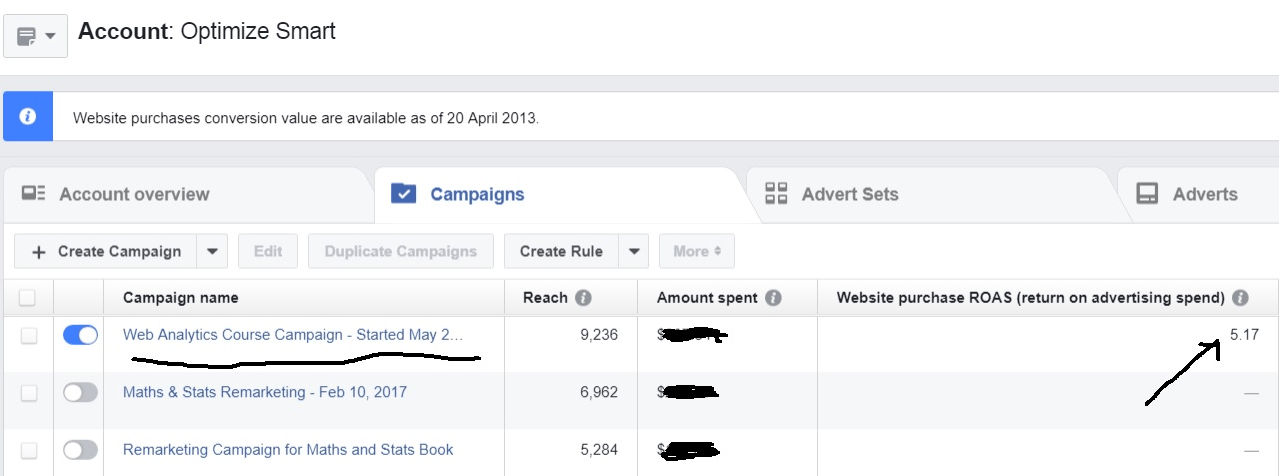Tick the select-all campaigns header checkbox
1279x476 pixels.
[x=28, y=298]
